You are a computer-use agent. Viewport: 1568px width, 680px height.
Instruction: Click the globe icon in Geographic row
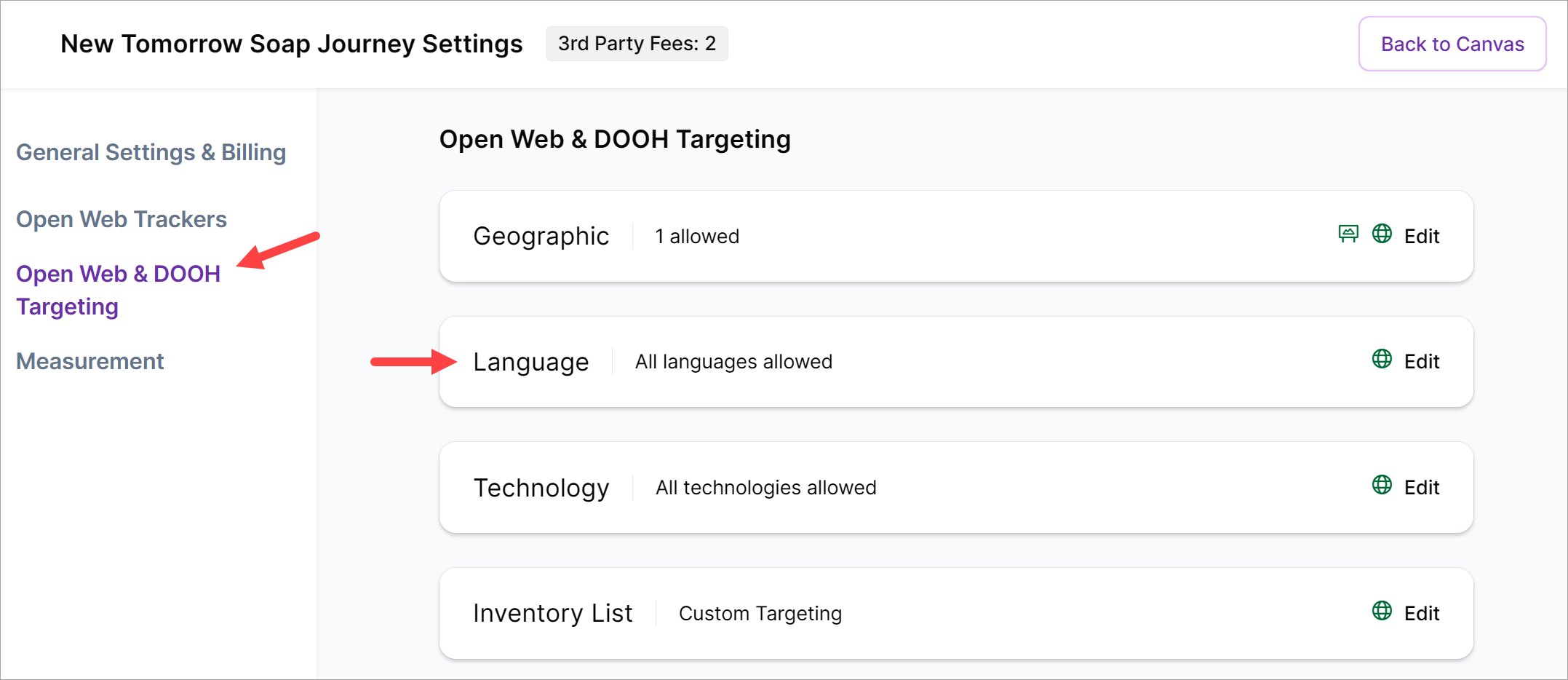[x=1382, y=234]
